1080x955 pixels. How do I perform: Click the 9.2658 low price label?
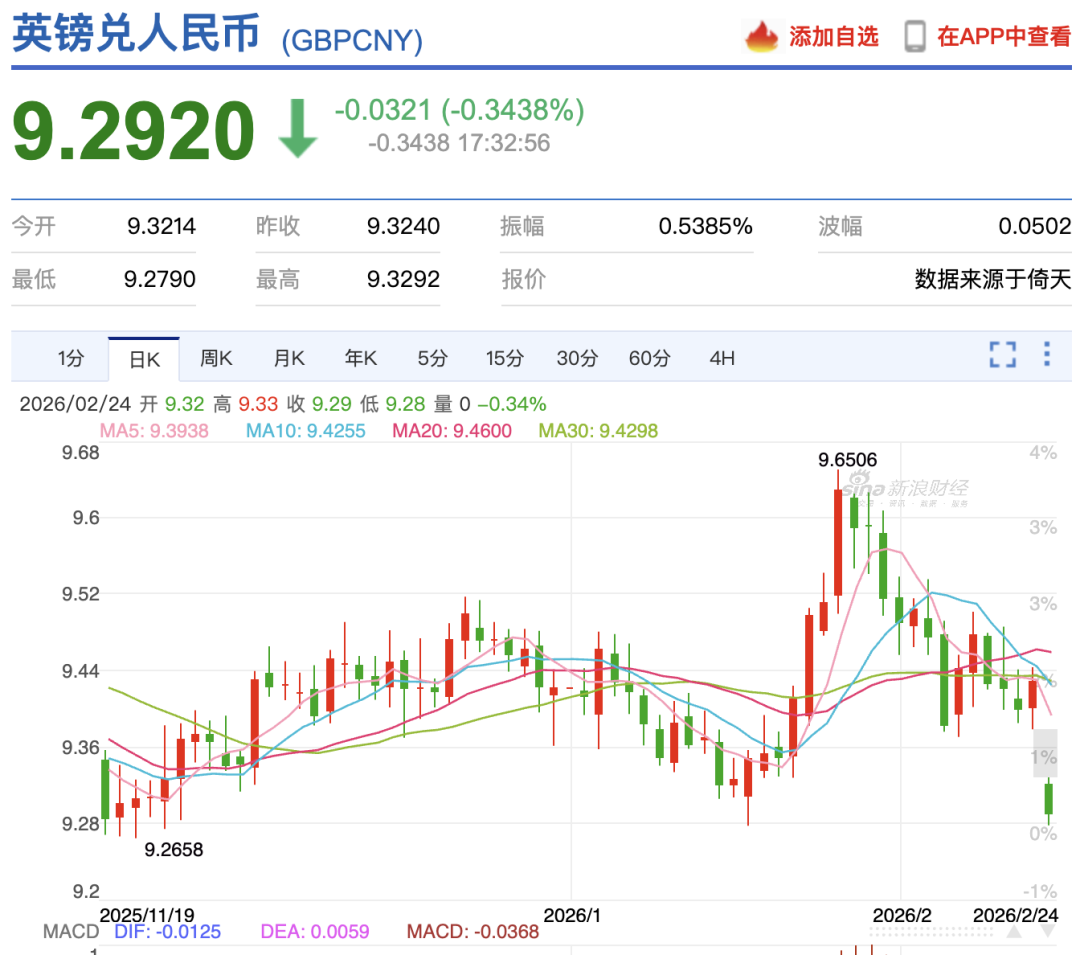click(x=174, y=850)
